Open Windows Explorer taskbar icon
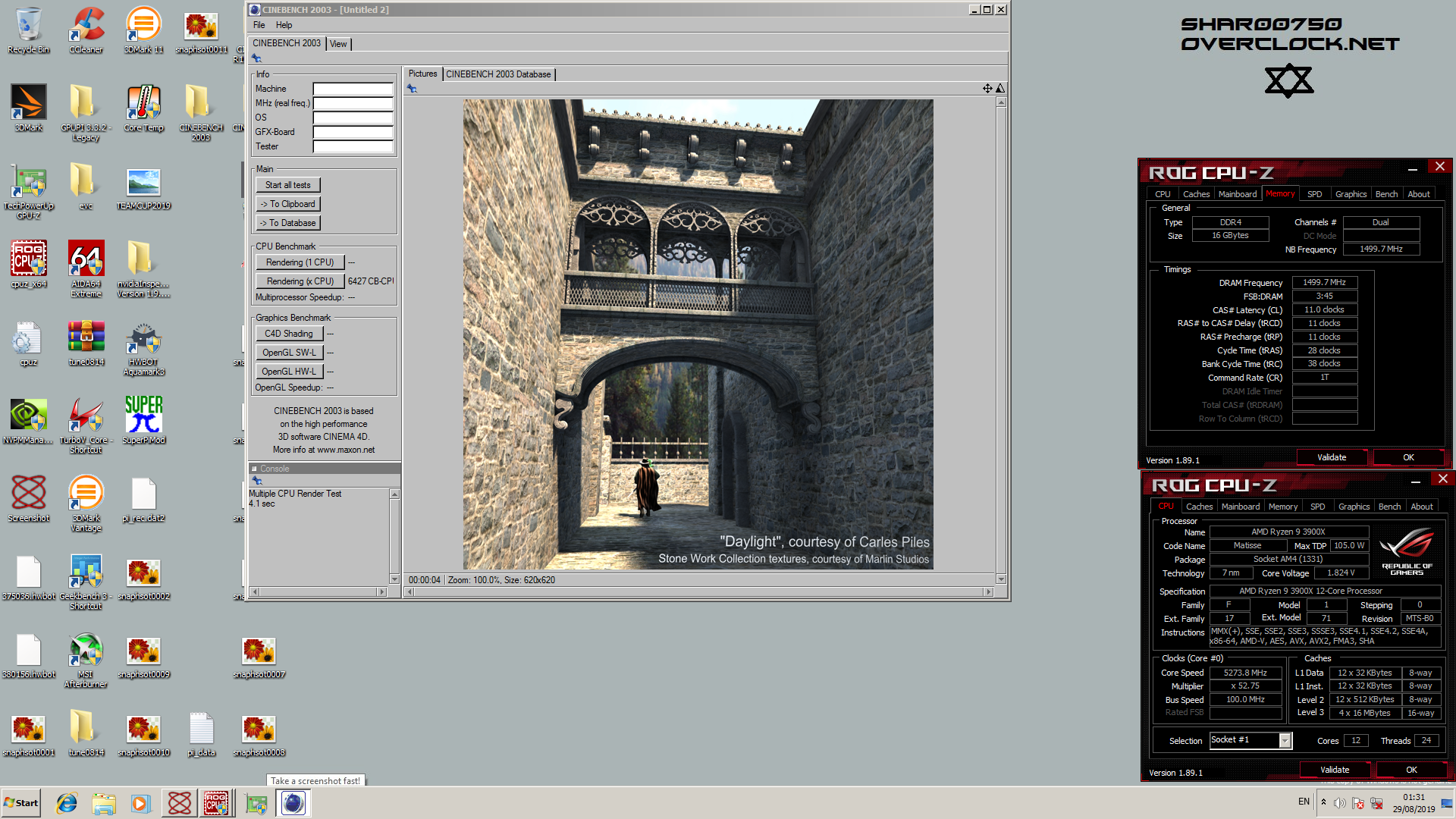 [104, 803]
